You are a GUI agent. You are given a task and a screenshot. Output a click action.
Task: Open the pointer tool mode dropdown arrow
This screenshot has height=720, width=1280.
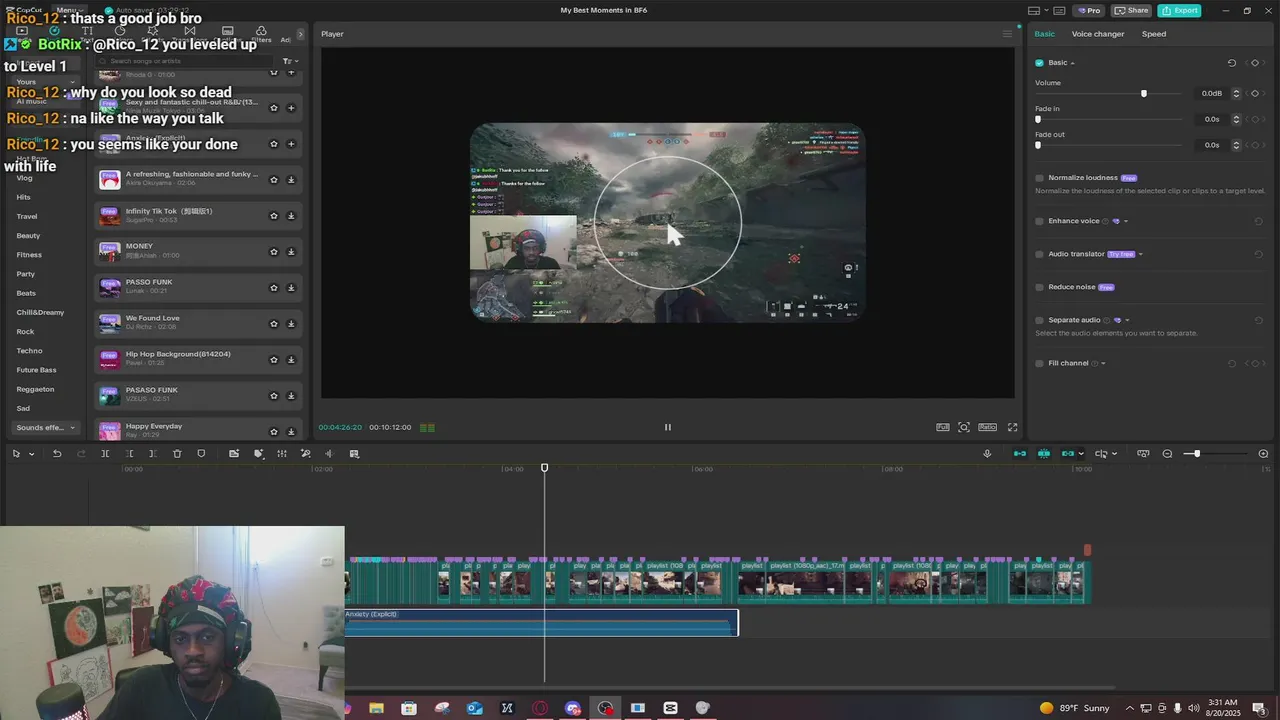click(31, 454)
